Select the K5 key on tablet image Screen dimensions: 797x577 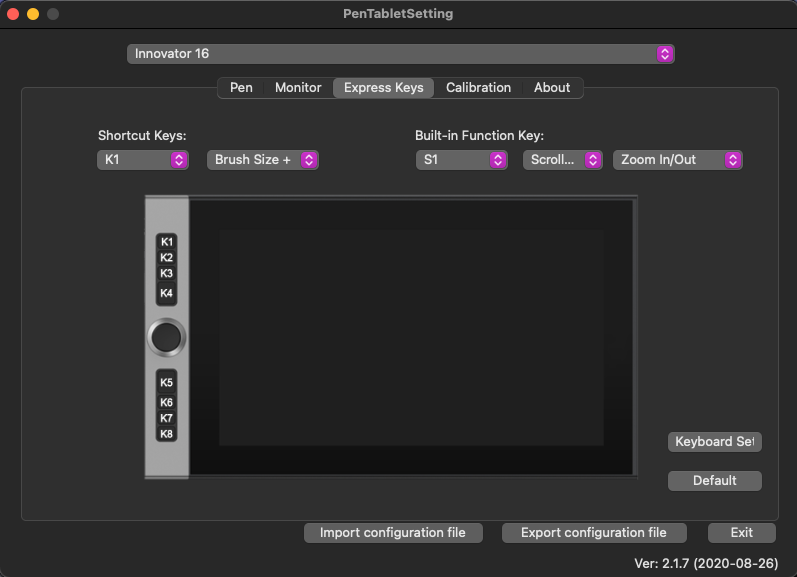pos(166,382)
